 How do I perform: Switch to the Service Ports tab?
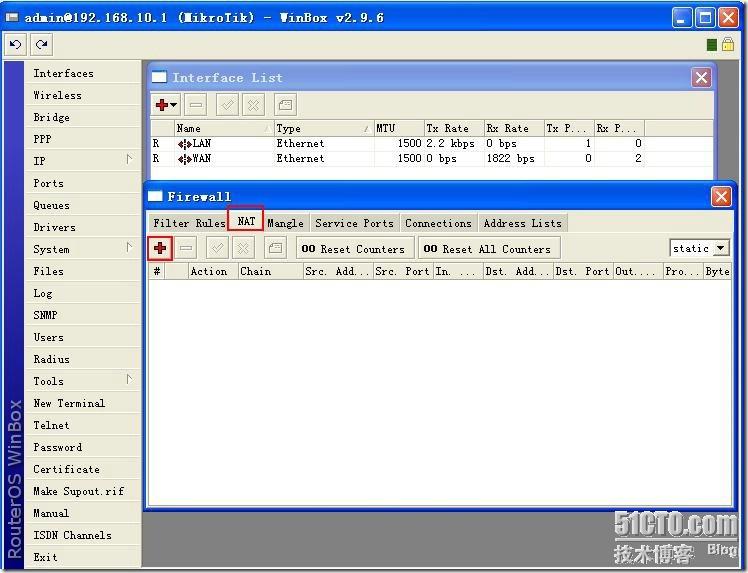click(x=354, y=223)
